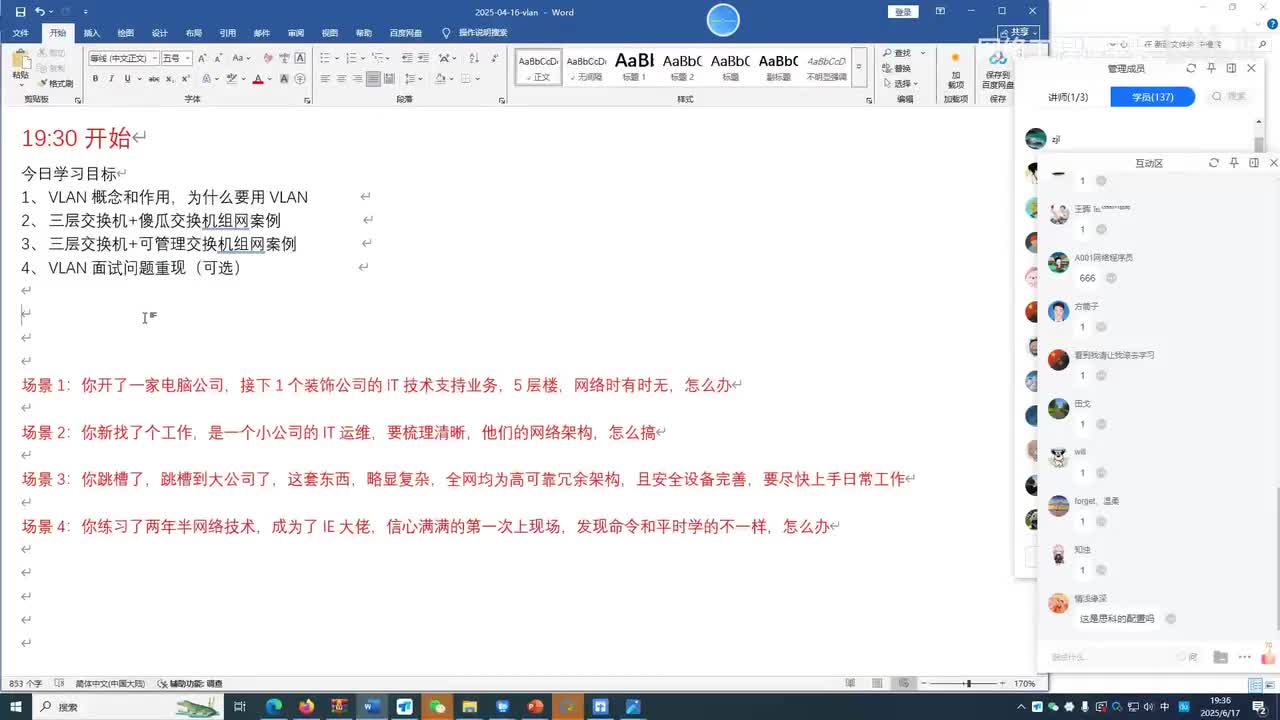Pin the 互动区 panel
Viewport: 1280px width, 720px height.
(1234, 163)
